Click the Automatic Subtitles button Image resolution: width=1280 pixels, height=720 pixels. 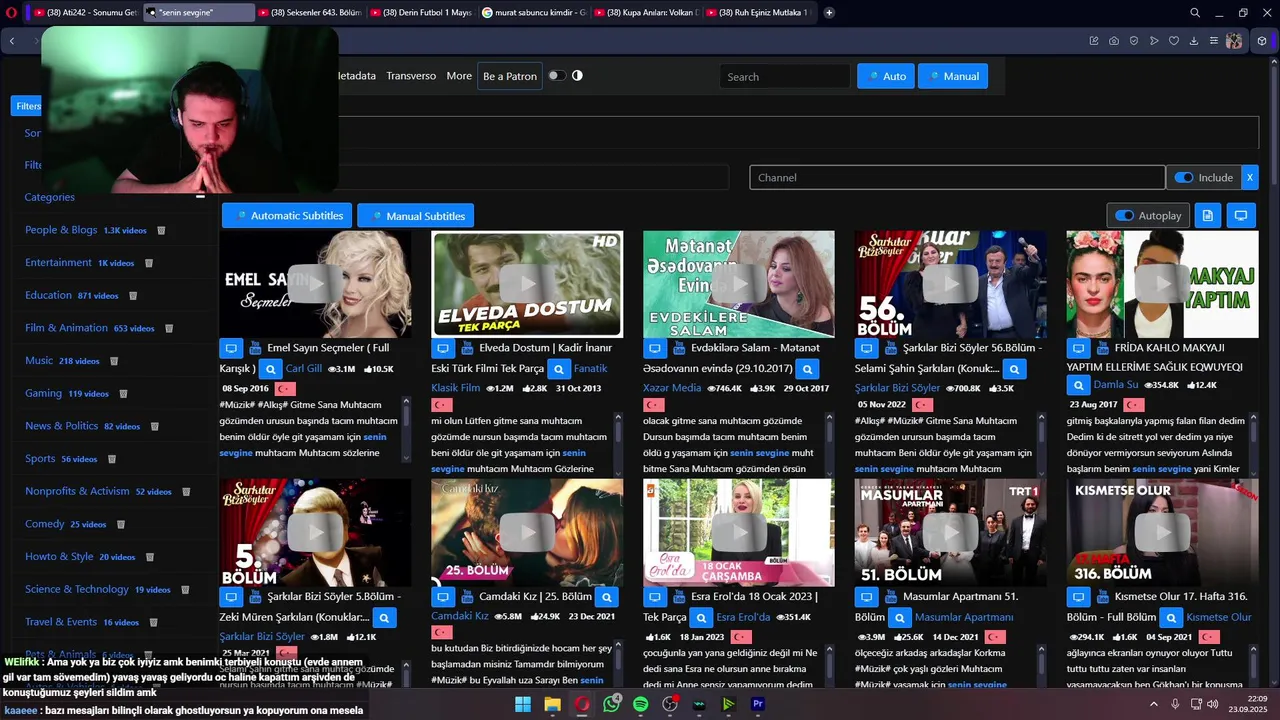[287, 215]
